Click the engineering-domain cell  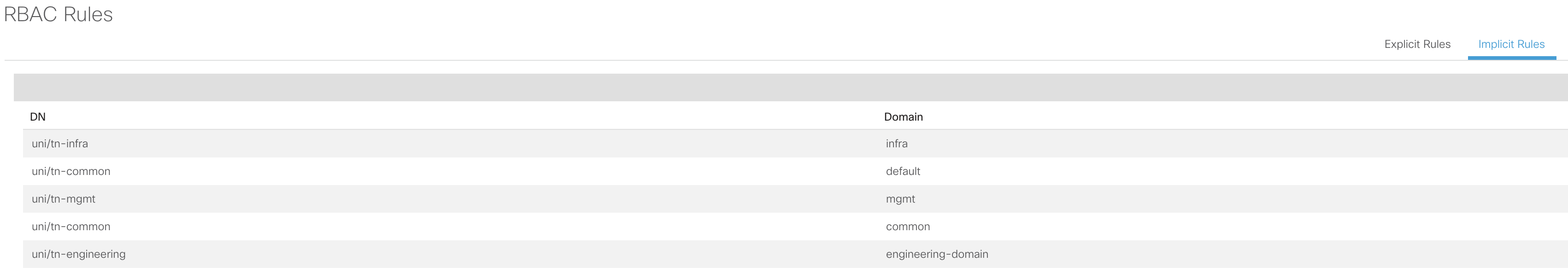(937, 254)
